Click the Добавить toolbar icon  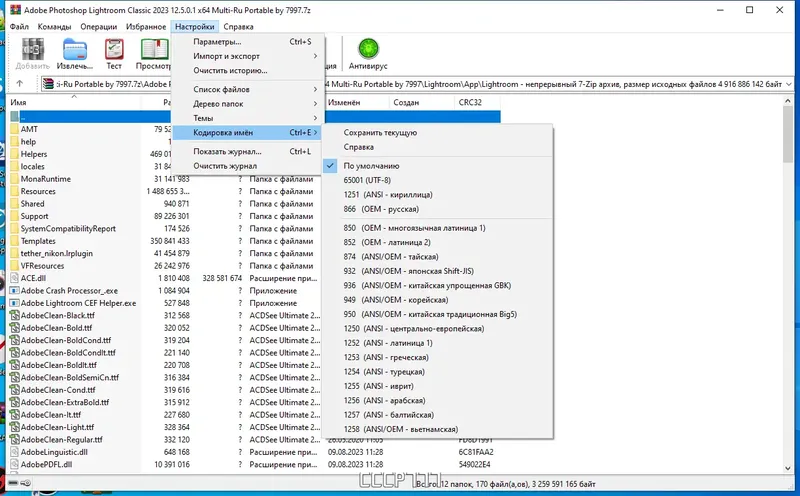(x=33, y=49)
